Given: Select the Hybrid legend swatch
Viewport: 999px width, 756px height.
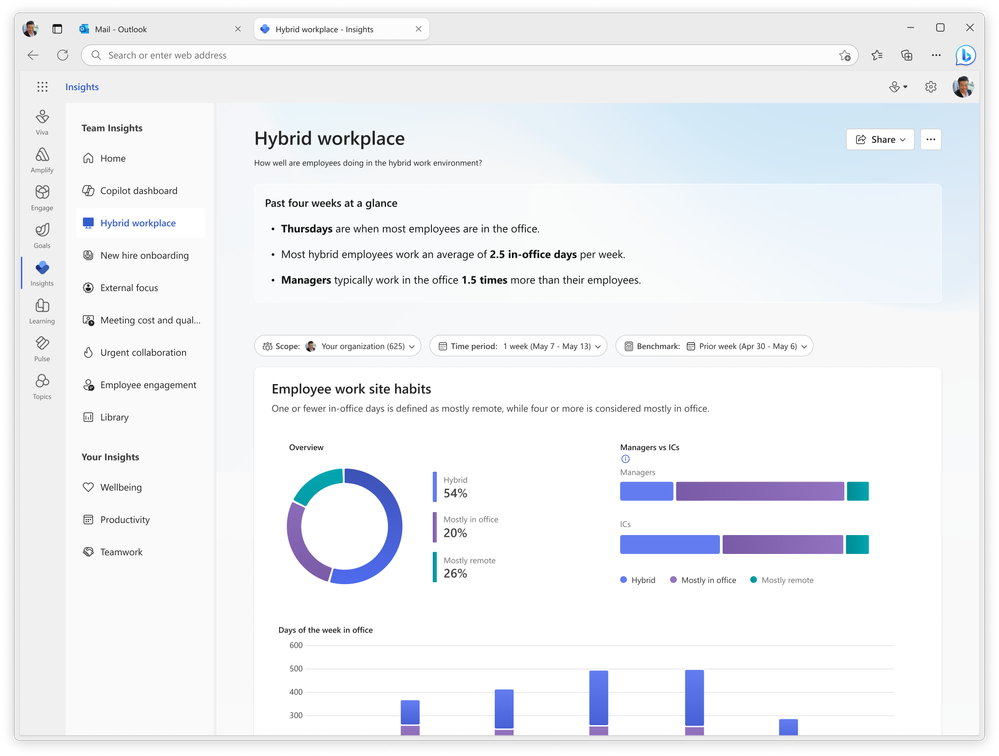Looking at the screenshot, I should 625,579.
